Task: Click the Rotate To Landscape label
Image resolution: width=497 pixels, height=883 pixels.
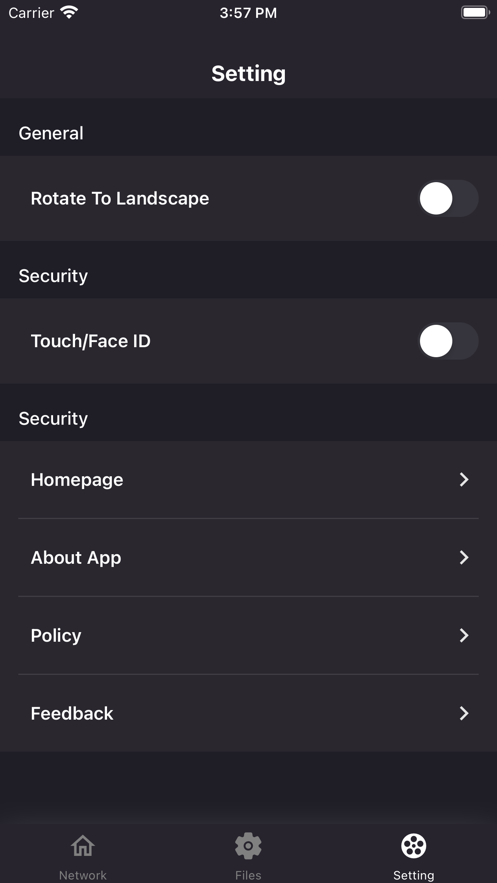Action: pos(120,199)
